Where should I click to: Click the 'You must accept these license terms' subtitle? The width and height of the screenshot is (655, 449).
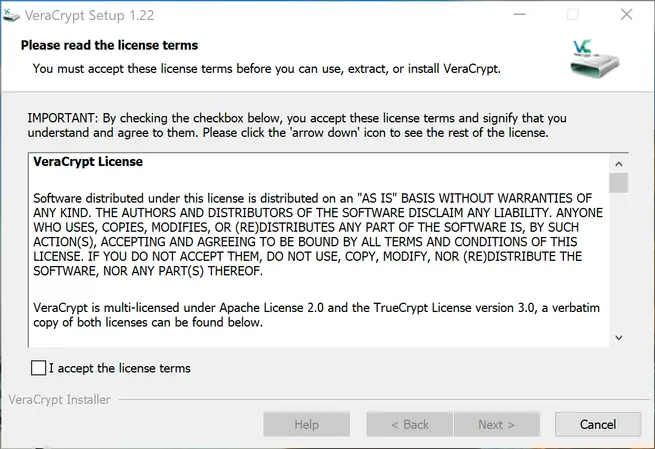tap(267, 68)
